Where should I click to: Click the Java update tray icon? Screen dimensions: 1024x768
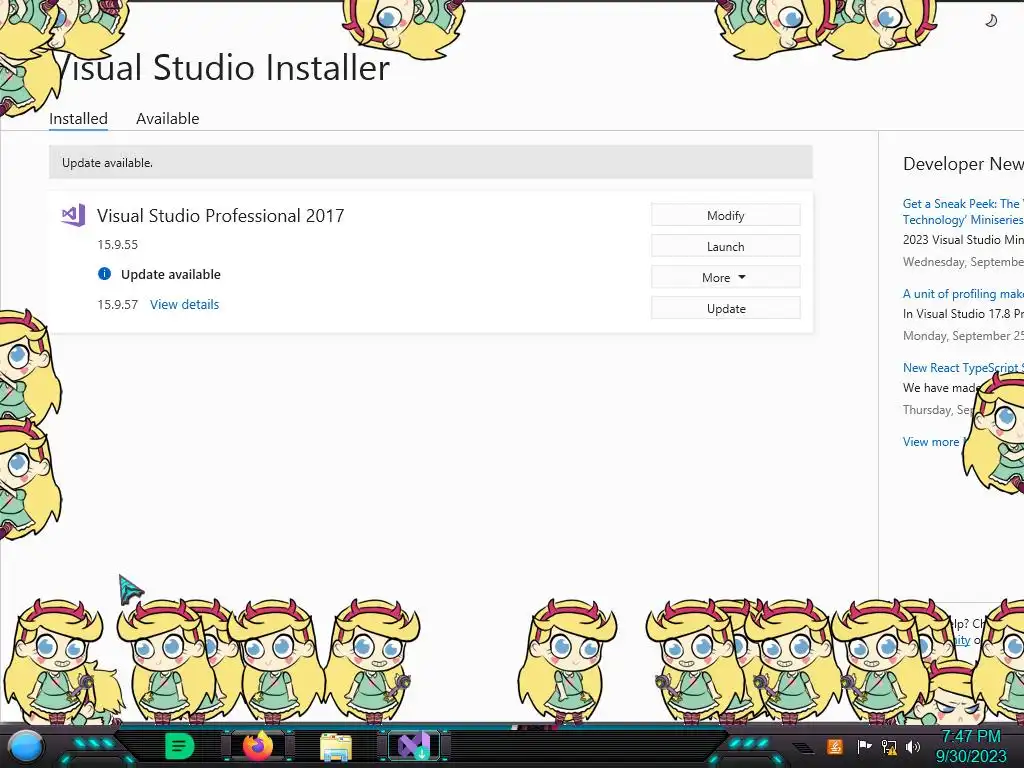pos(835,746)
